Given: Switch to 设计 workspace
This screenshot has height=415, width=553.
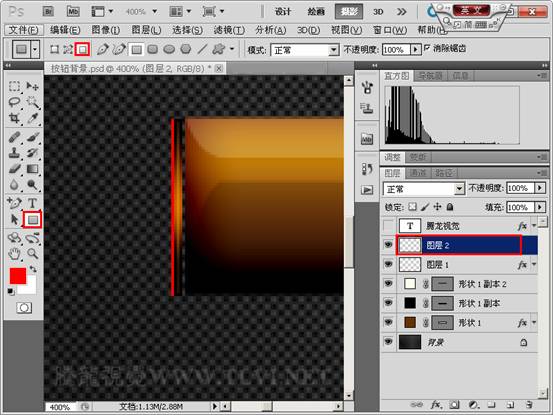Looking at the screenshot, I should point(283,12).
